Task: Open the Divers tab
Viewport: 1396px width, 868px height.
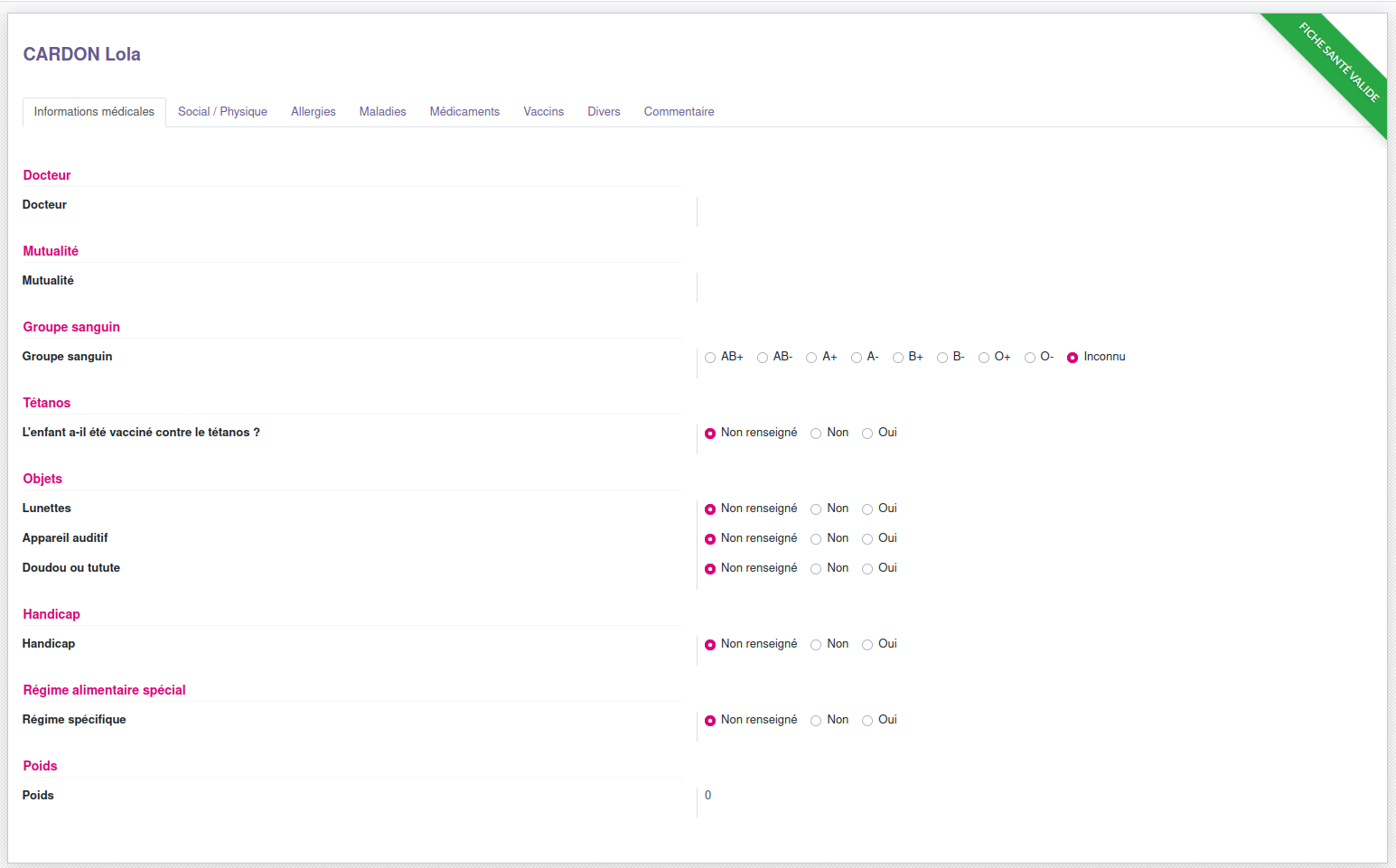Action: pyautogui.click(x=604, y=112)
